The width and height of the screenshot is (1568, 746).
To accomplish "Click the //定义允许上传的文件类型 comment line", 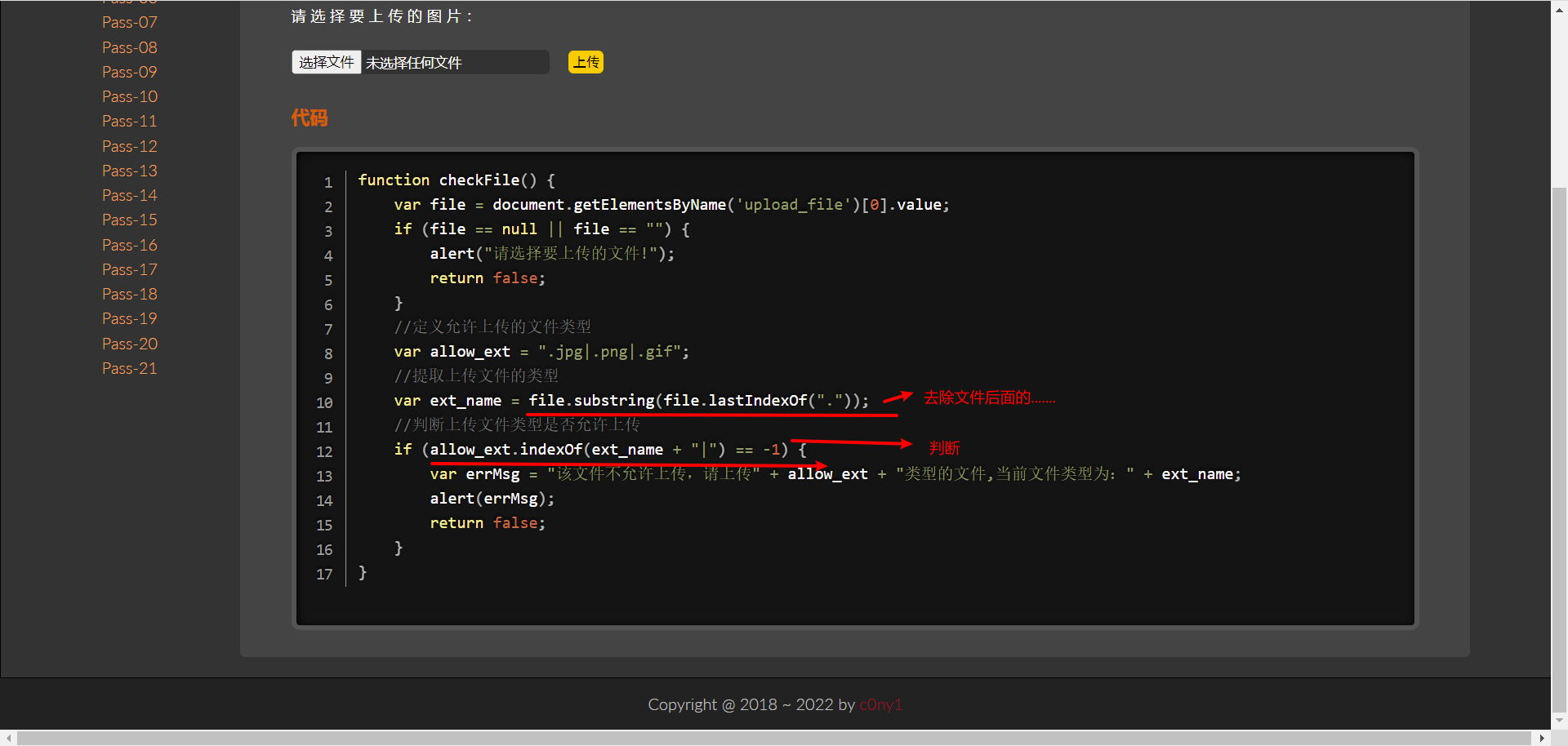I will (x=492, y=327).
